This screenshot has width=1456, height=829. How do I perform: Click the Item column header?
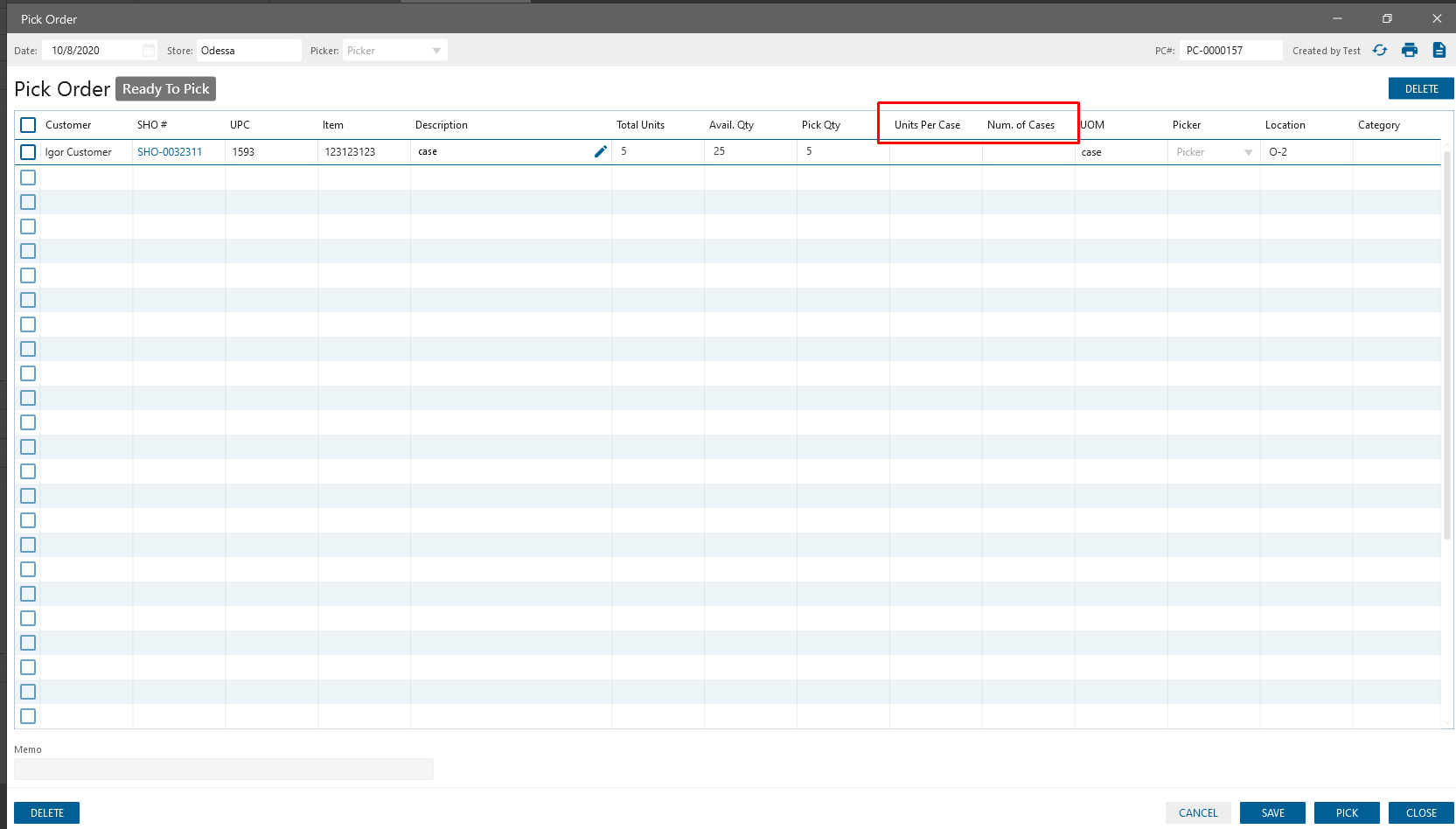pos(333,125)
